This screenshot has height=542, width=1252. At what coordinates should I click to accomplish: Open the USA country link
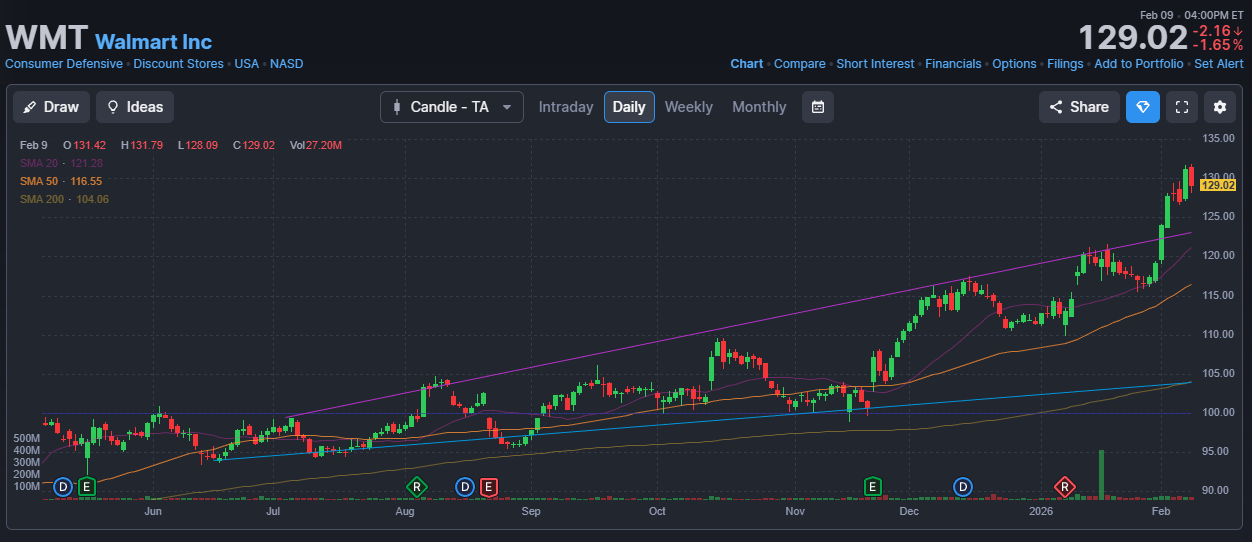246,64
